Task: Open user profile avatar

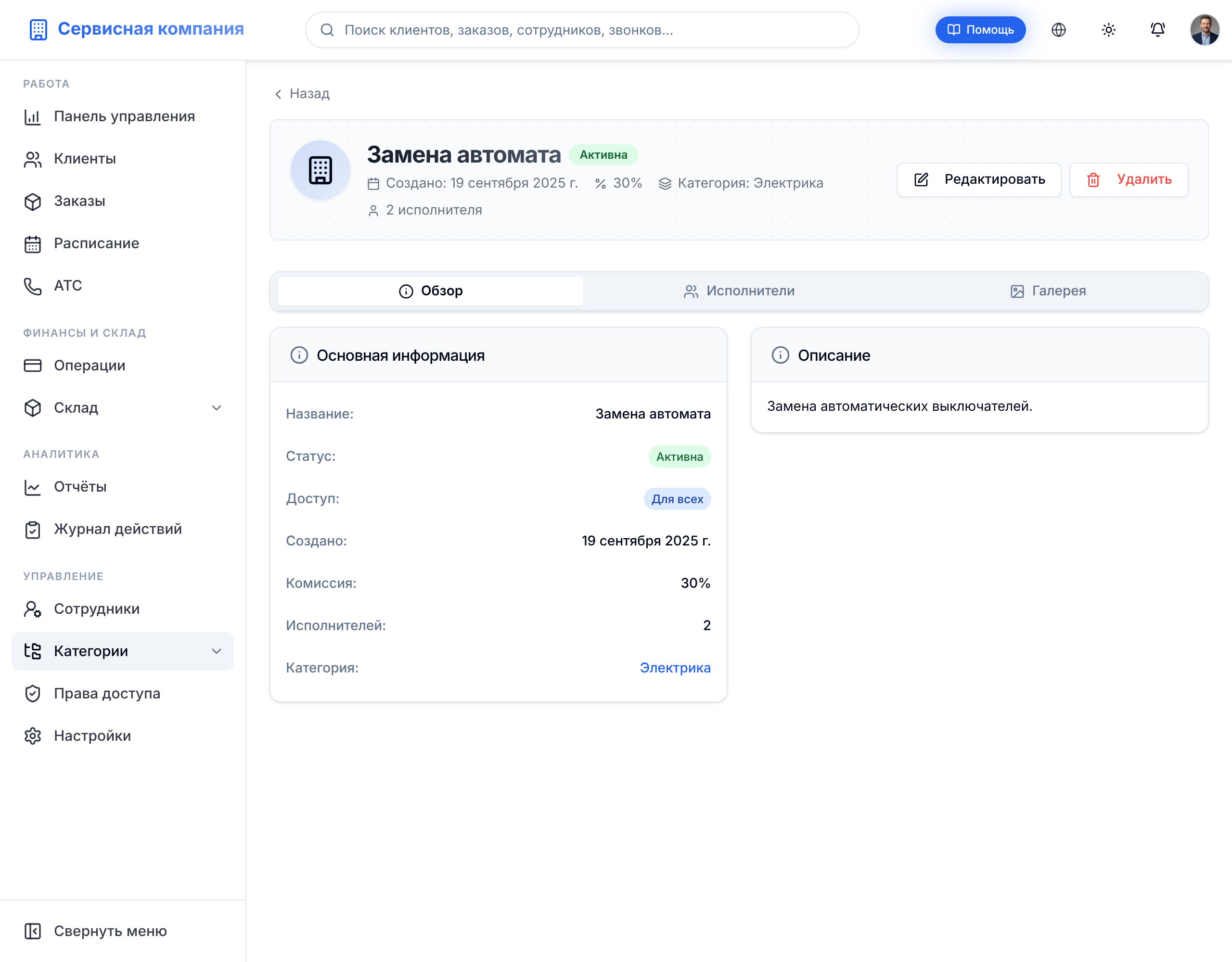Action: click(x=1205, y=30)
